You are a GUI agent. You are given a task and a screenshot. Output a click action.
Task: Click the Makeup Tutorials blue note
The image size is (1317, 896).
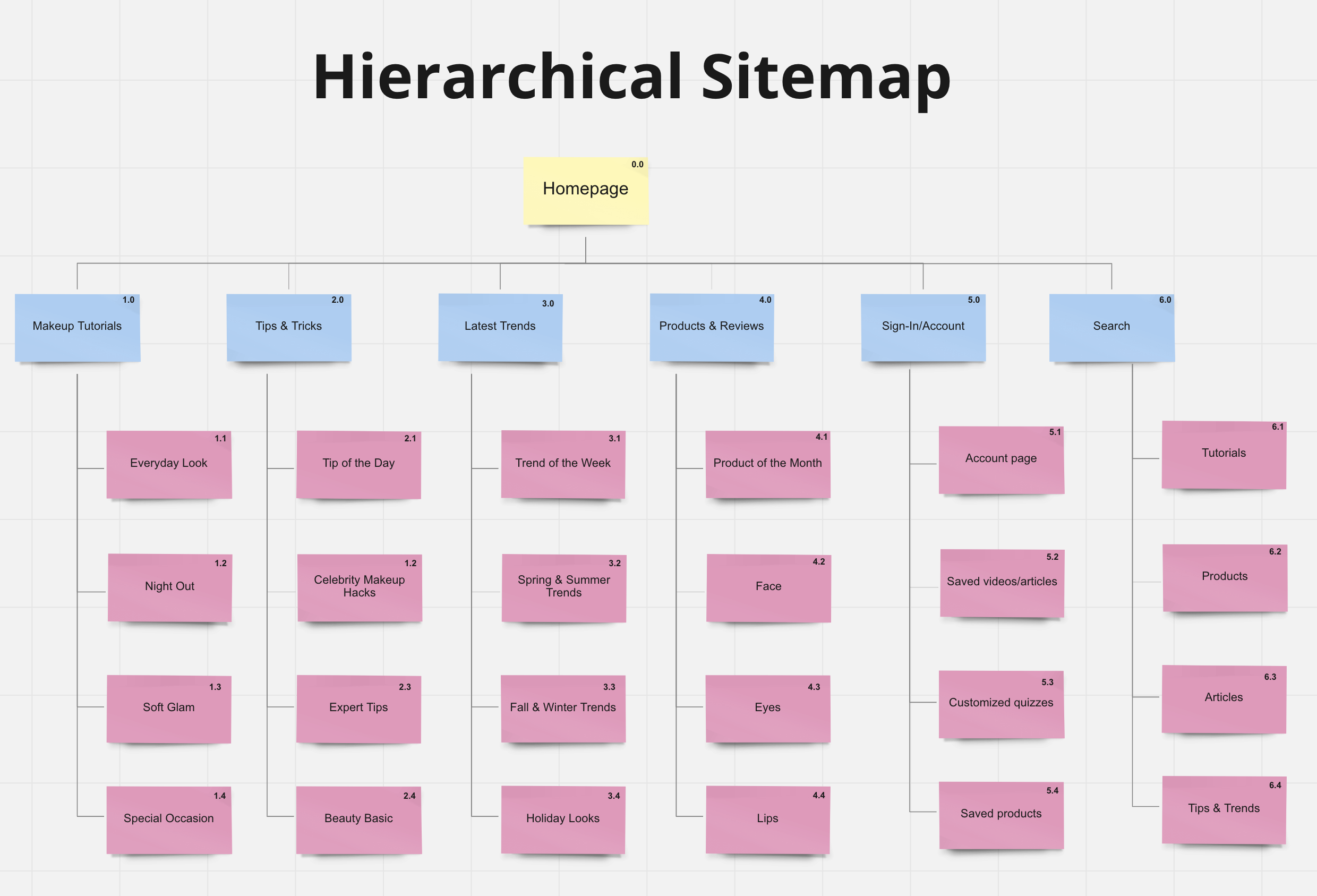coord(77,328)
